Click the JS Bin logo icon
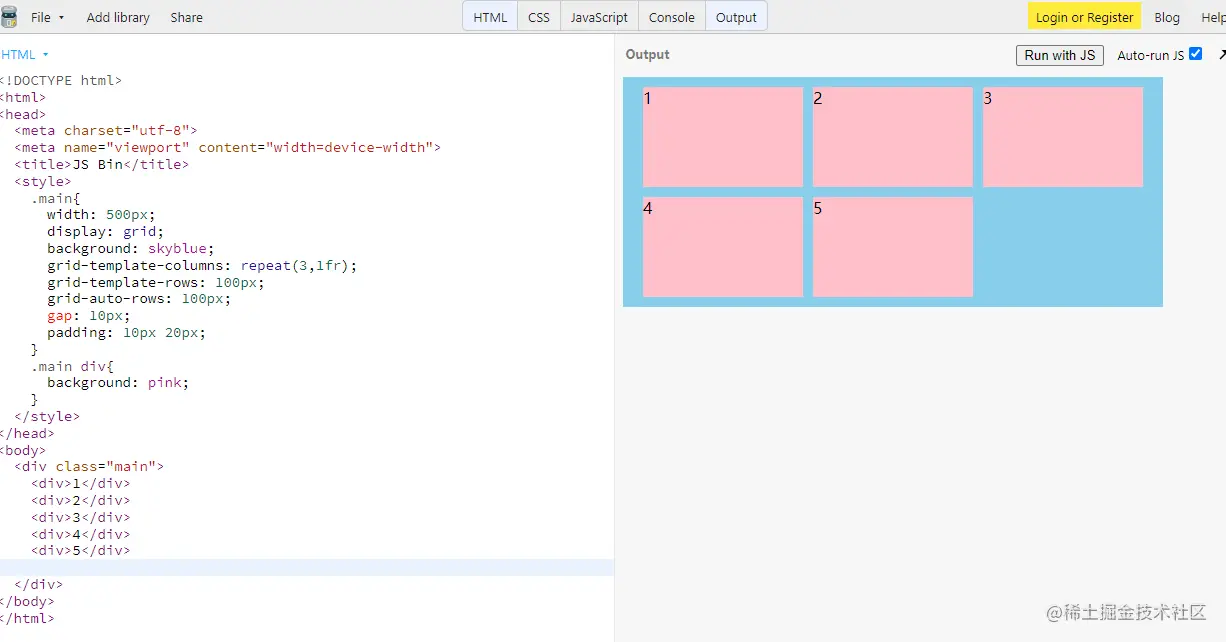The width and height of the screenshot is (1226, 642). pyautogui.click(x=9, y=17)
